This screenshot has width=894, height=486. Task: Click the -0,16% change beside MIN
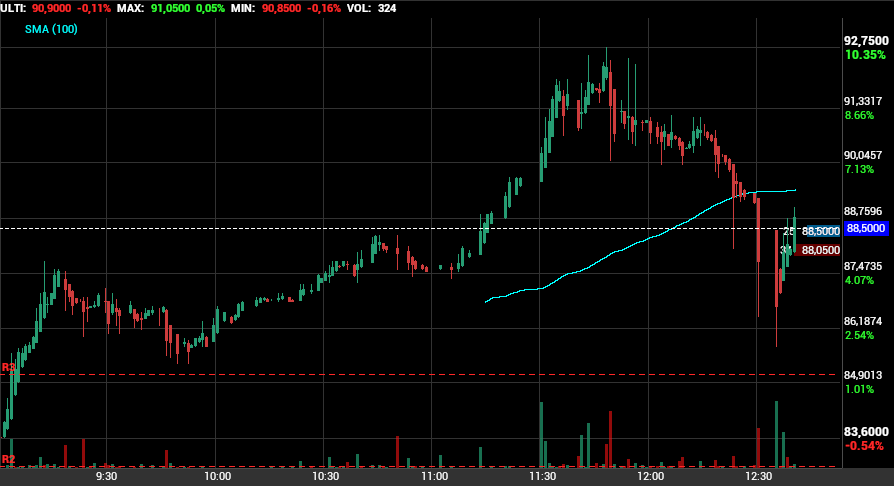click(323, 9)
